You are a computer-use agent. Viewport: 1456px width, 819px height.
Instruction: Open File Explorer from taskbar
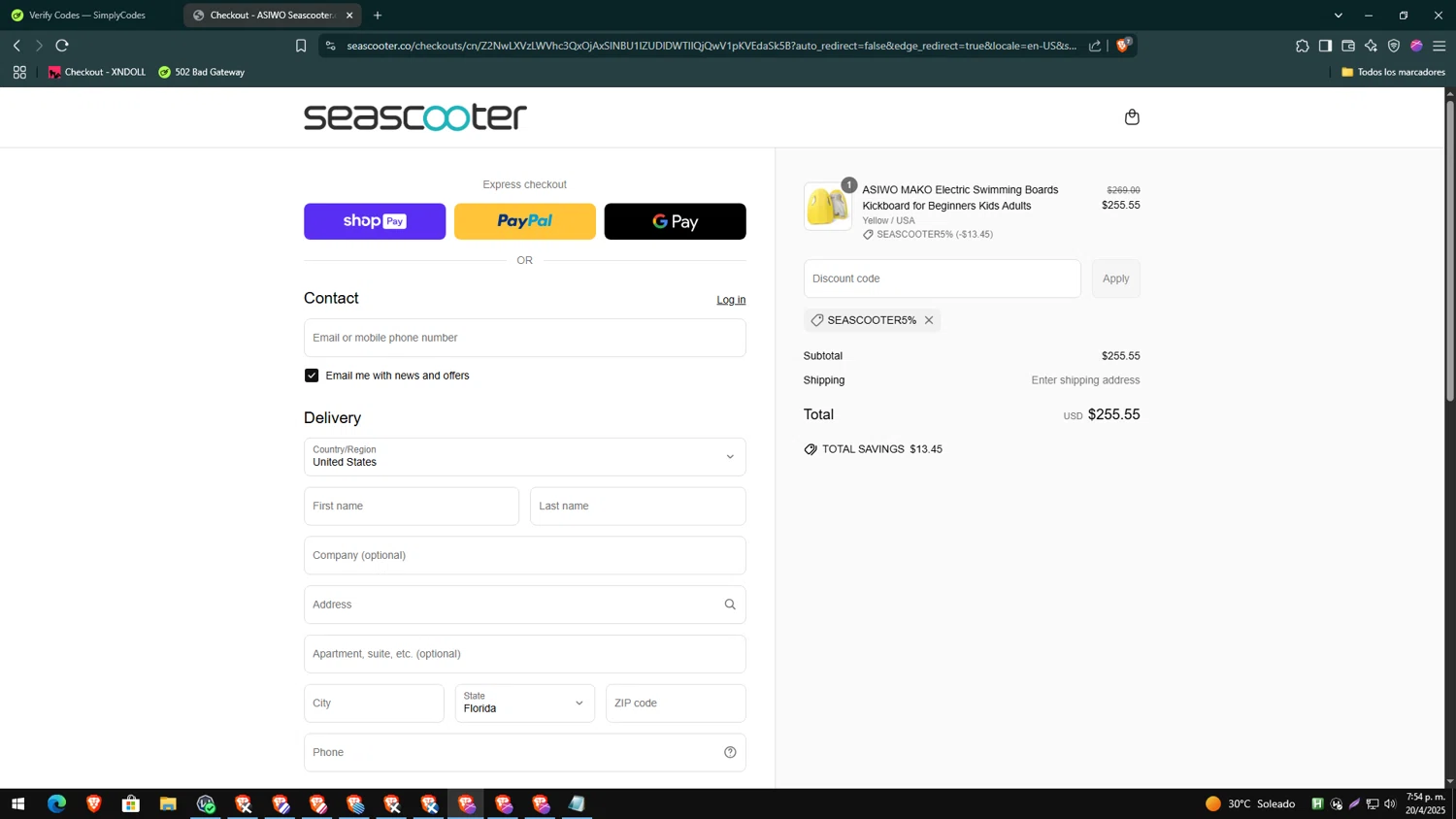168,803
